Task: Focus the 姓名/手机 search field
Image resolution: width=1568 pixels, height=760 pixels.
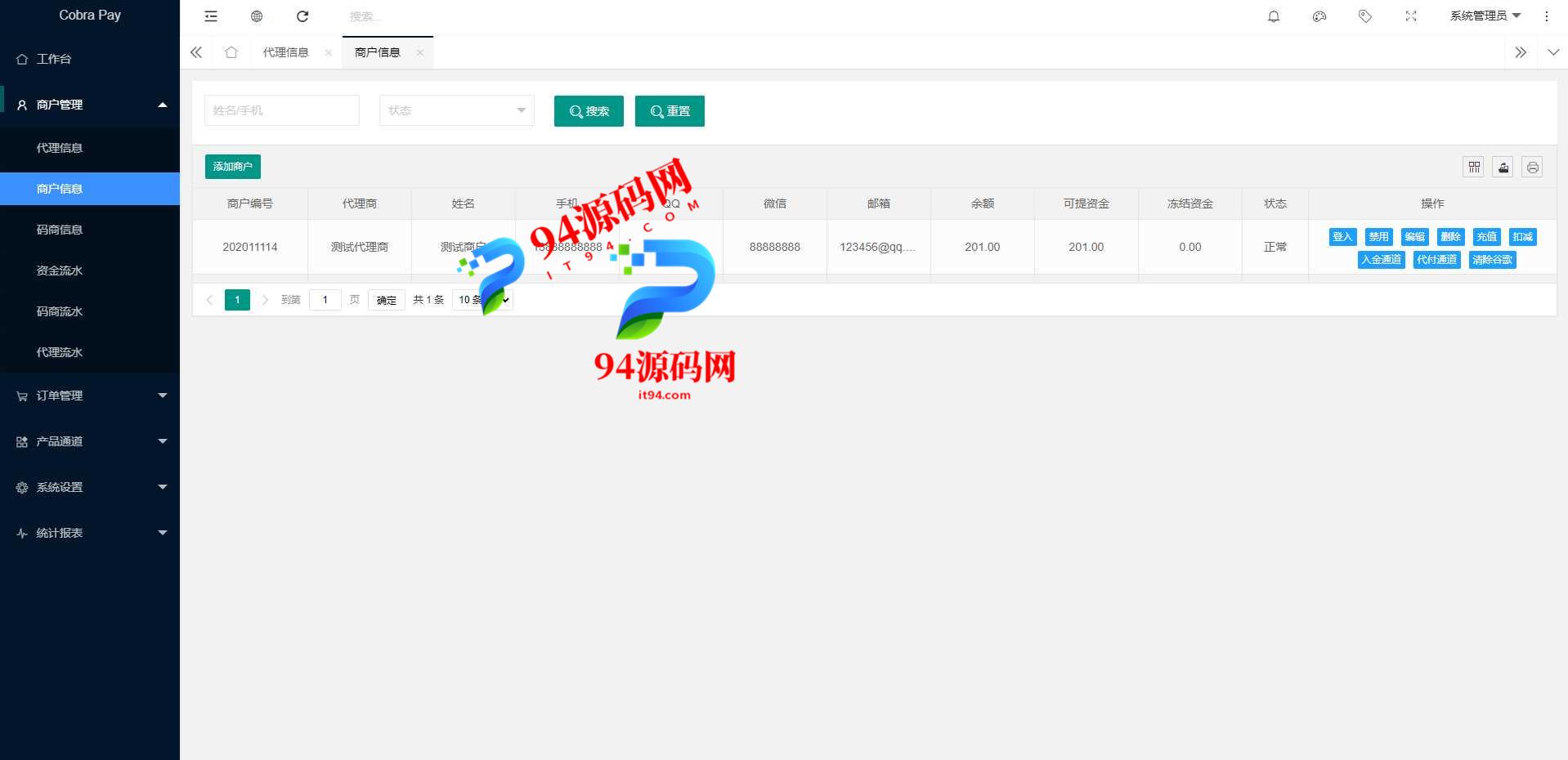Action: point(282,110)
